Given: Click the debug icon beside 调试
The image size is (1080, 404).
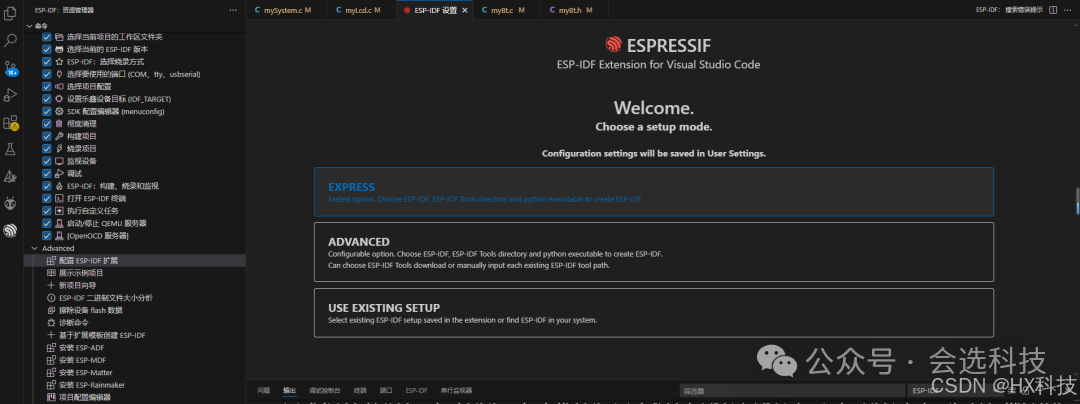Looking at the screenshot, I should click(59, 173).
